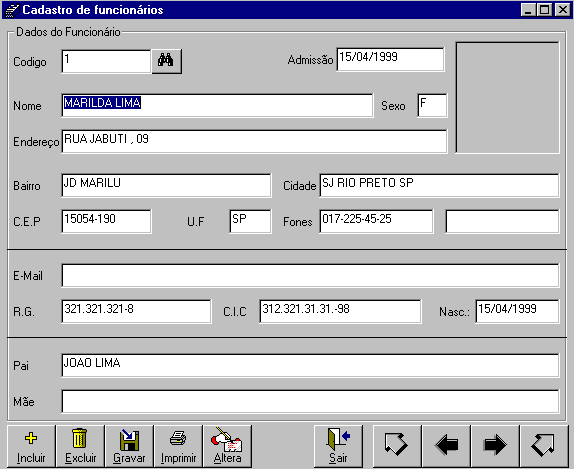Focus the Admissão date field
The width and height of the screenshot is (574, 469).
coord(391,59)
